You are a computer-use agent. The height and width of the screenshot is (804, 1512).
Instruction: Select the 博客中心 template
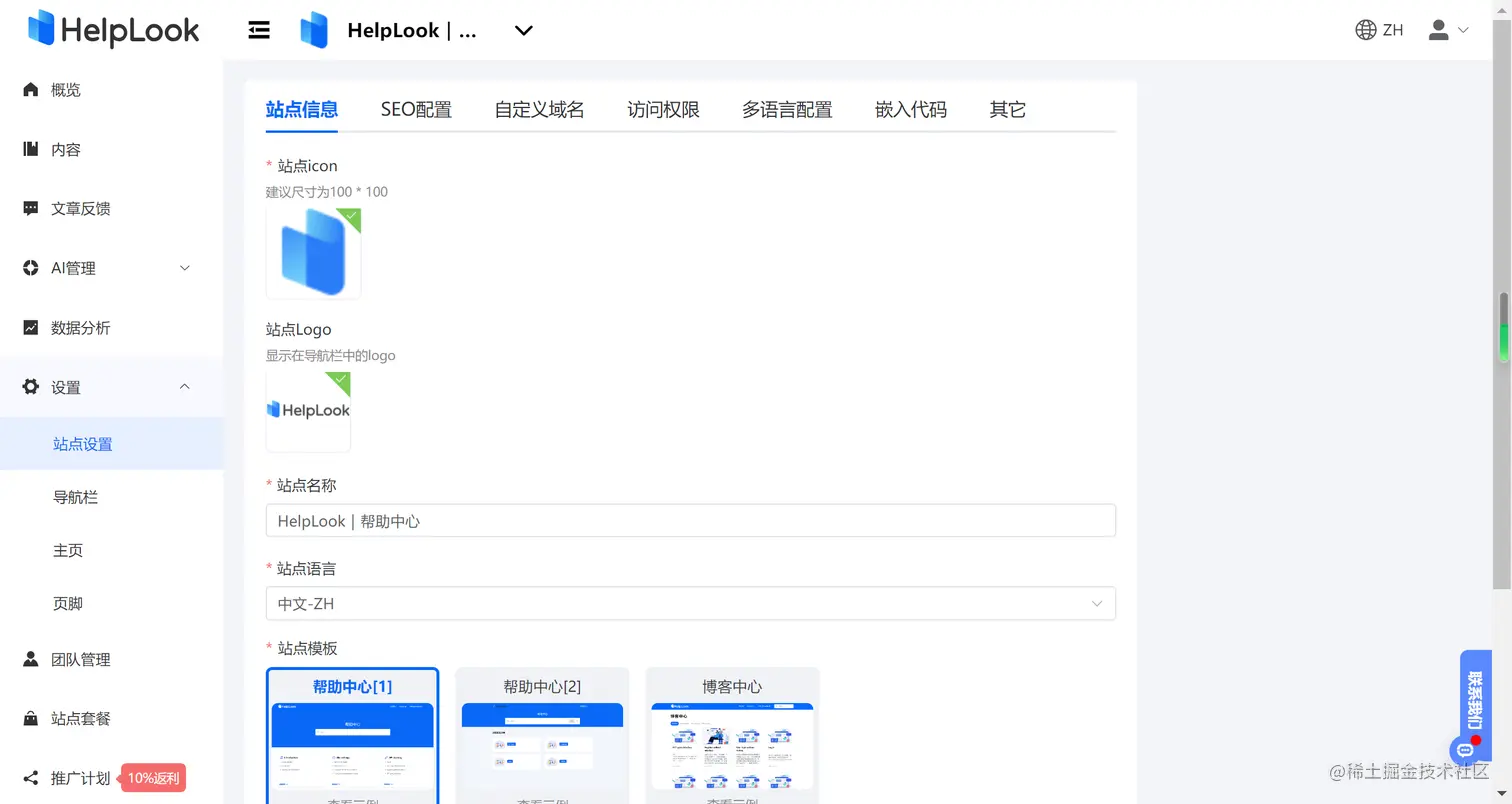[x=732, y=736]
